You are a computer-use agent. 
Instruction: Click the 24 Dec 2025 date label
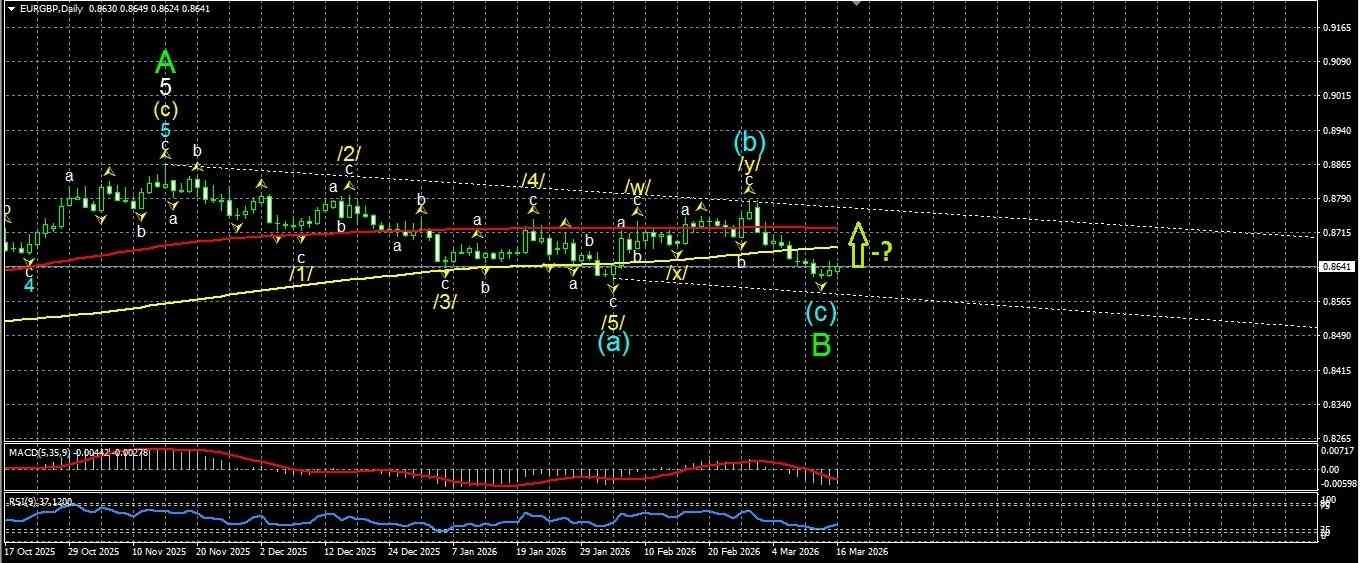click(414, 551)
